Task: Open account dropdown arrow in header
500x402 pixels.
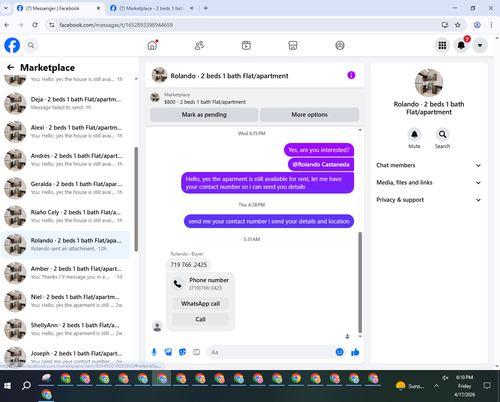Action: (480, 45)
